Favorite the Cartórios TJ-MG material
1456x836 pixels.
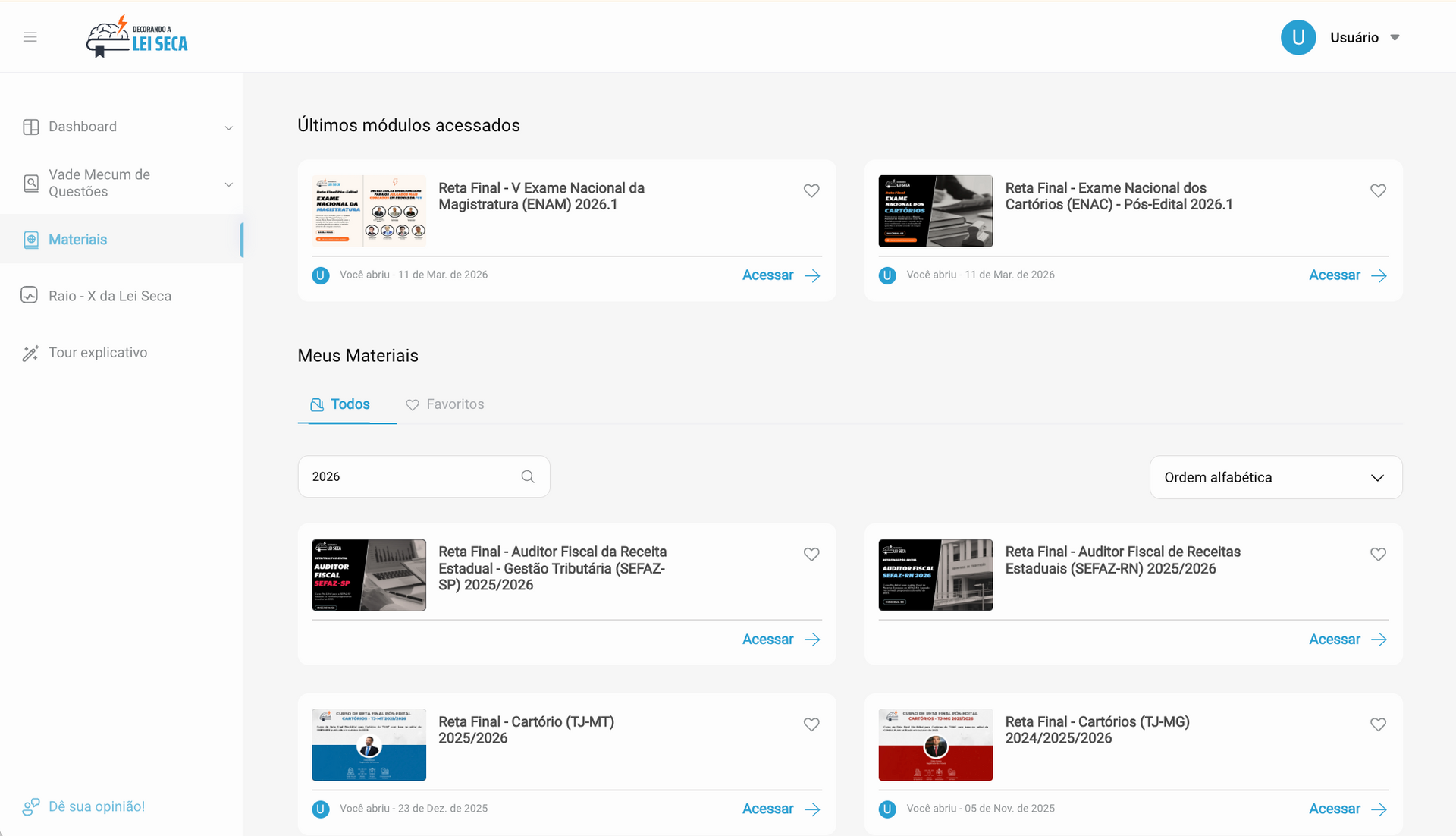point(1378,724)
